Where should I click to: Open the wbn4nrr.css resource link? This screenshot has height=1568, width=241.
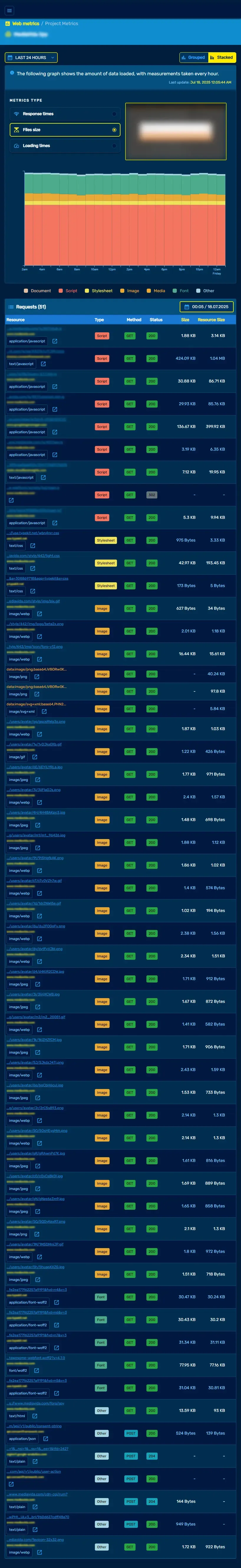click(x=33, y=533)
